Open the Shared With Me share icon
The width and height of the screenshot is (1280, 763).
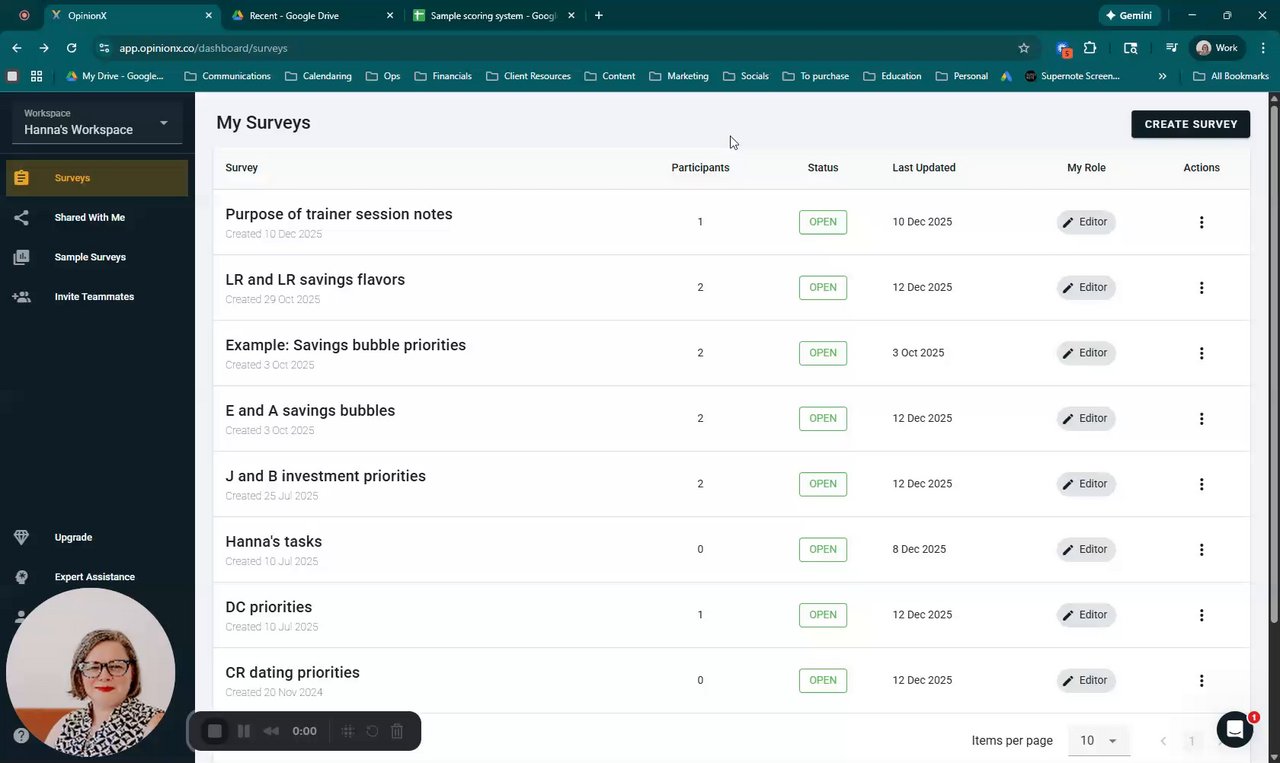pos(22,217)
